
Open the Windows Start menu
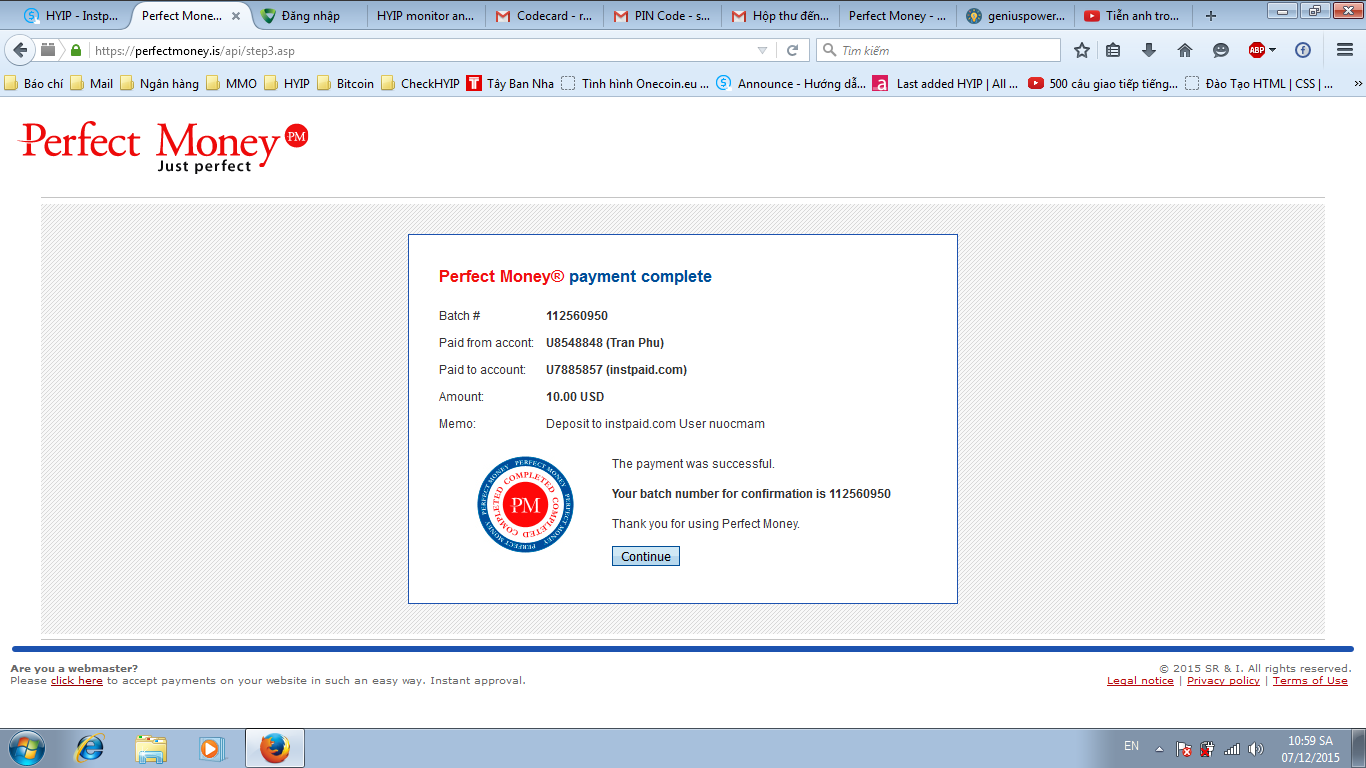pyautogui.click(x=25, y=748)
